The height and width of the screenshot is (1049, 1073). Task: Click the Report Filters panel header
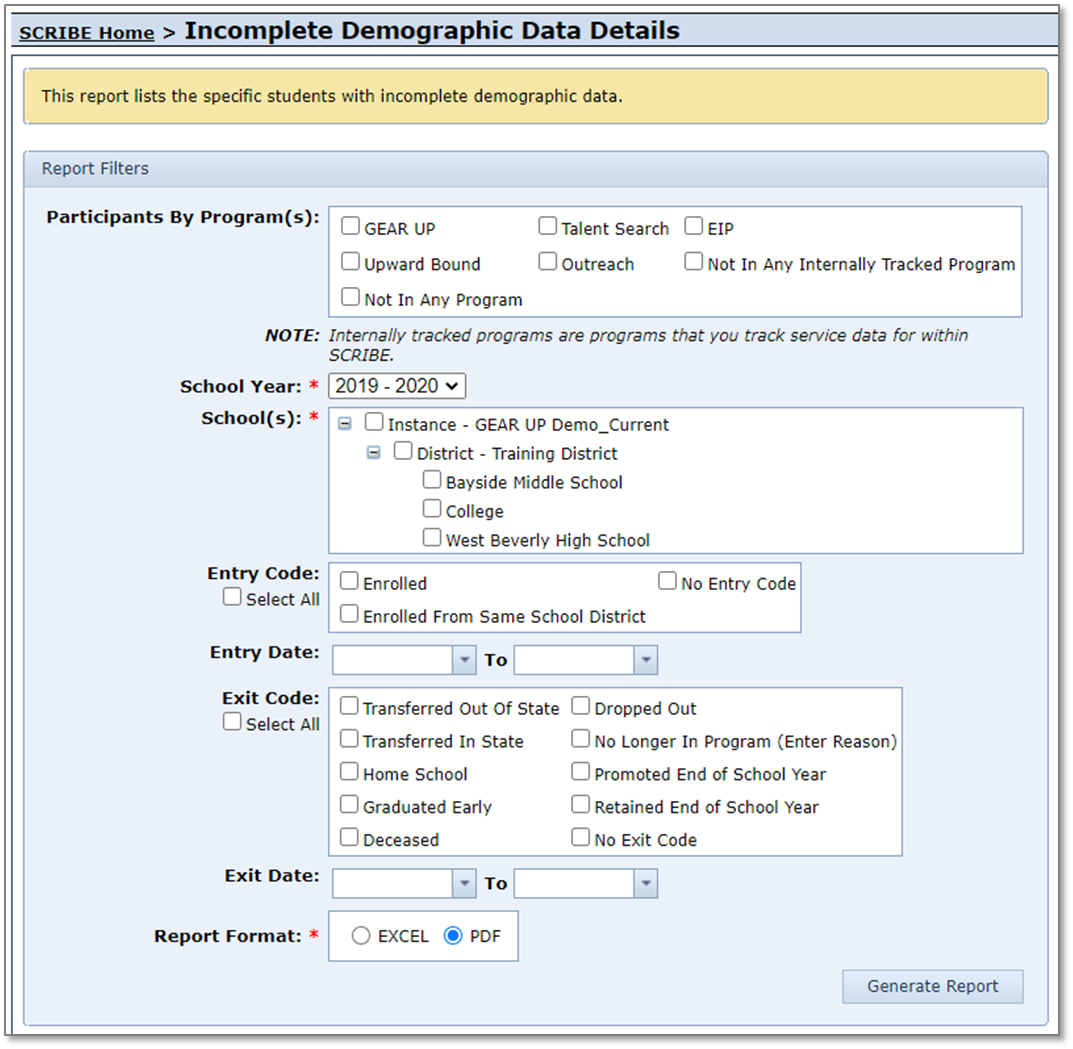point(536,169)
